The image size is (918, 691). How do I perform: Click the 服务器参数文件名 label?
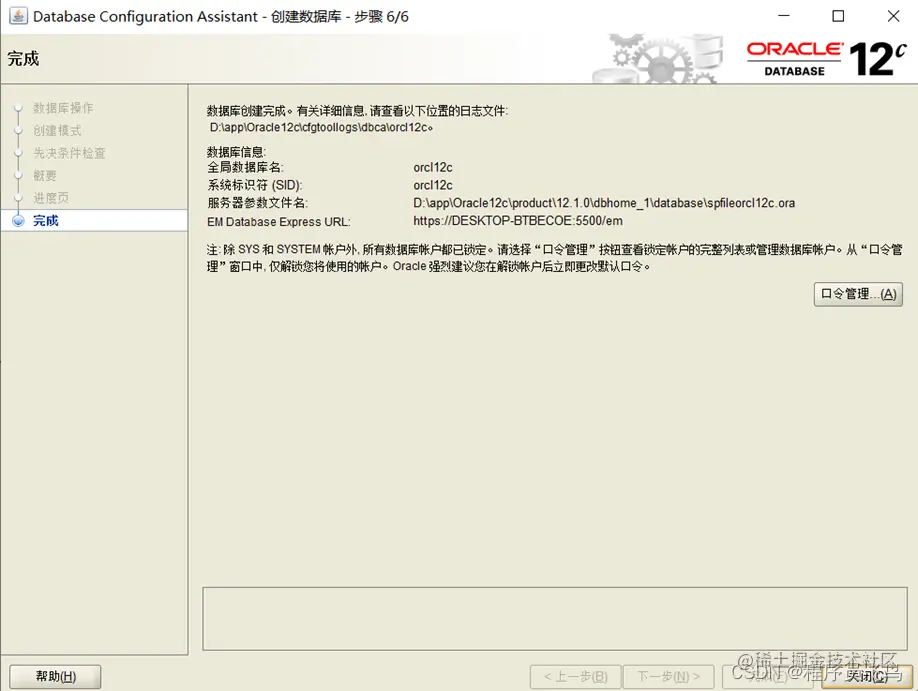[x=257, y=203]
